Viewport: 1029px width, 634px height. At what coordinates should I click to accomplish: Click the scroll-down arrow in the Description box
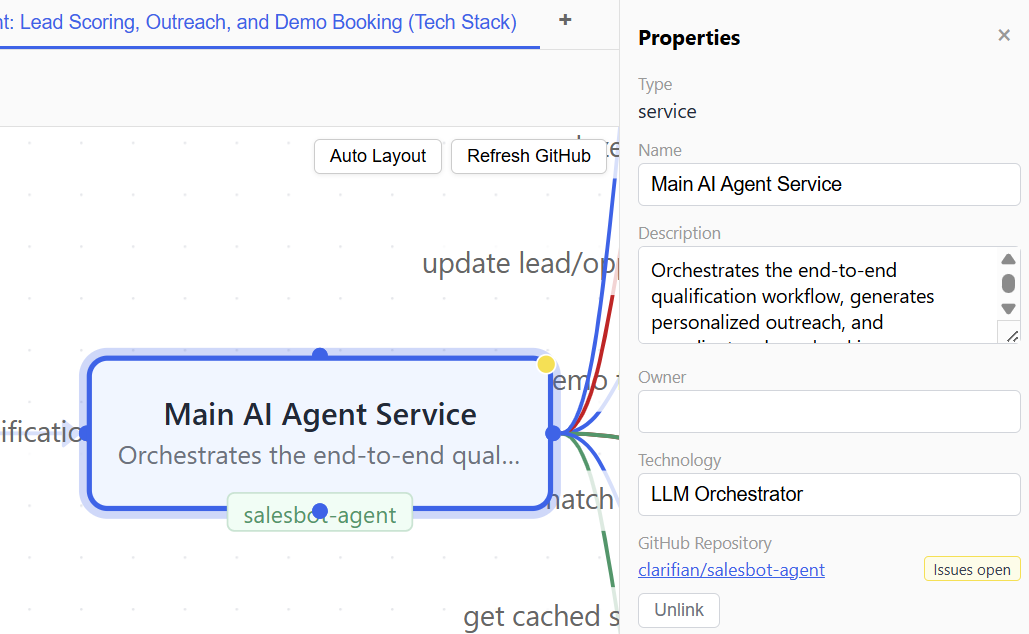tap(1008, 308)
